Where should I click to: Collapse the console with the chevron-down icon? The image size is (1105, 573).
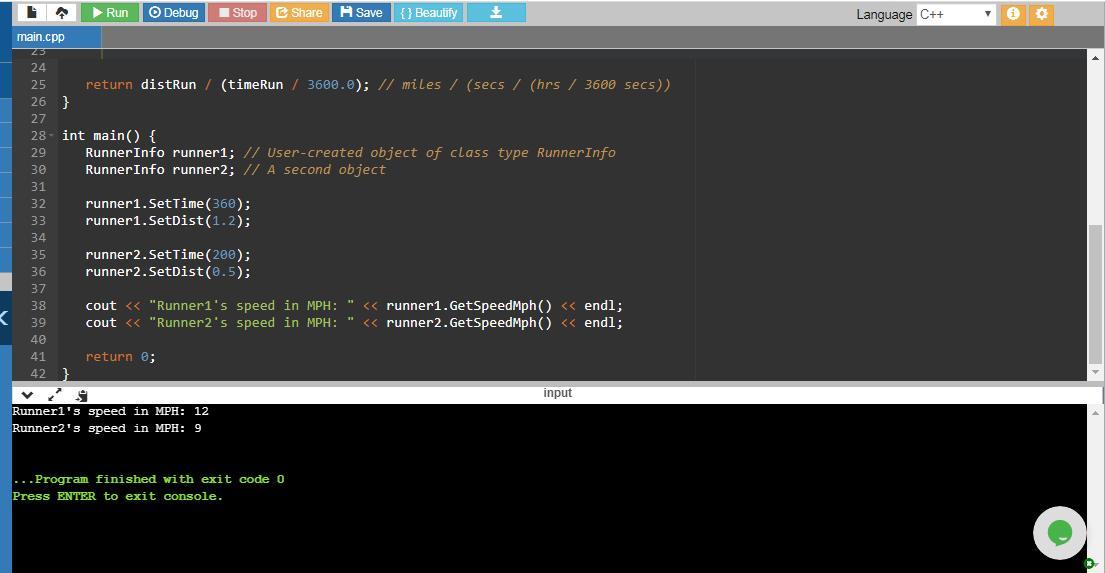[x=27, y=395]
